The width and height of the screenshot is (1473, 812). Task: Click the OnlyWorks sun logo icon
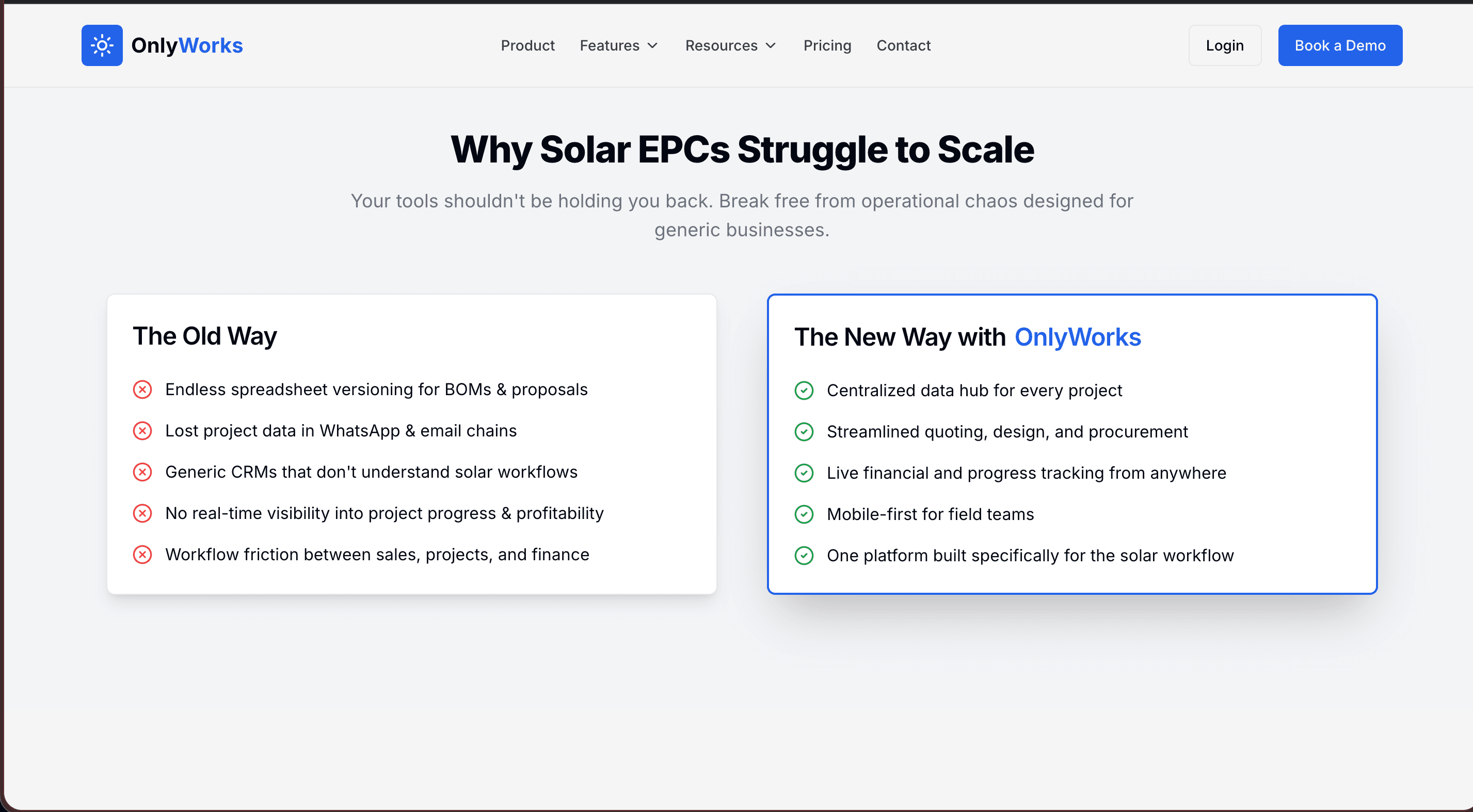coord(102,45)
